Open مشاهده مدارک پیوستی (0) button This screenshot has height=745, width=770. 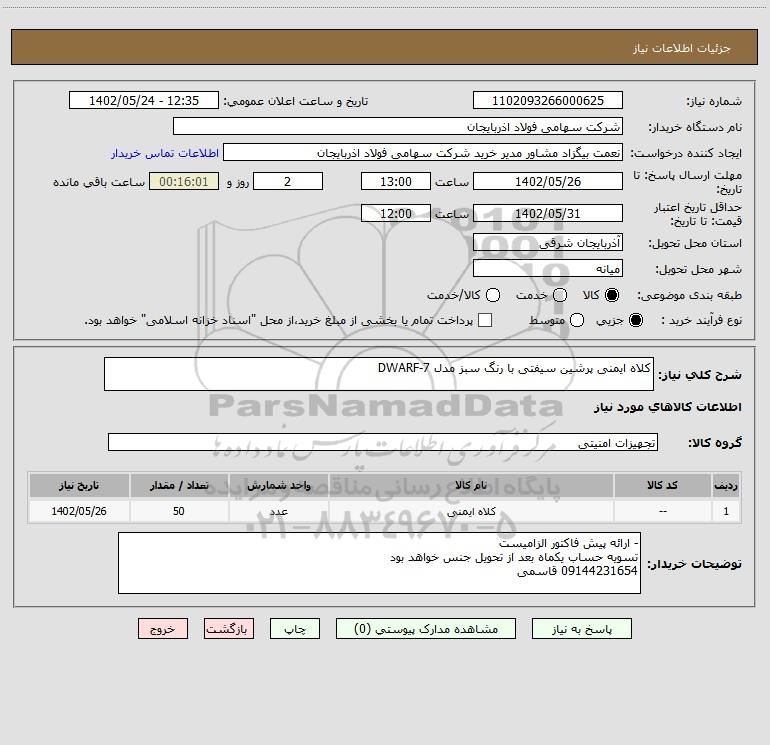coord(426,629)
